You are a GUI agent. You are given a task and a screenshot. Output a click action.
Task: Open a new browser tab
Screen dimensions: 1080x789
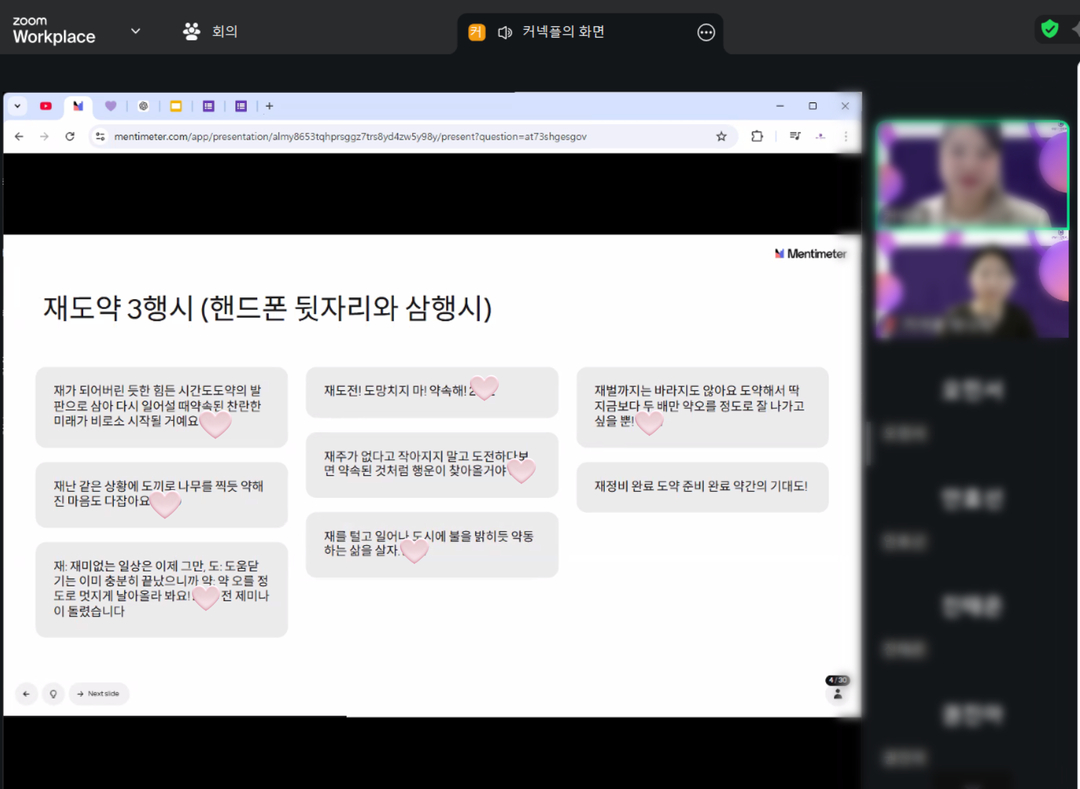[x=269, y=106]
